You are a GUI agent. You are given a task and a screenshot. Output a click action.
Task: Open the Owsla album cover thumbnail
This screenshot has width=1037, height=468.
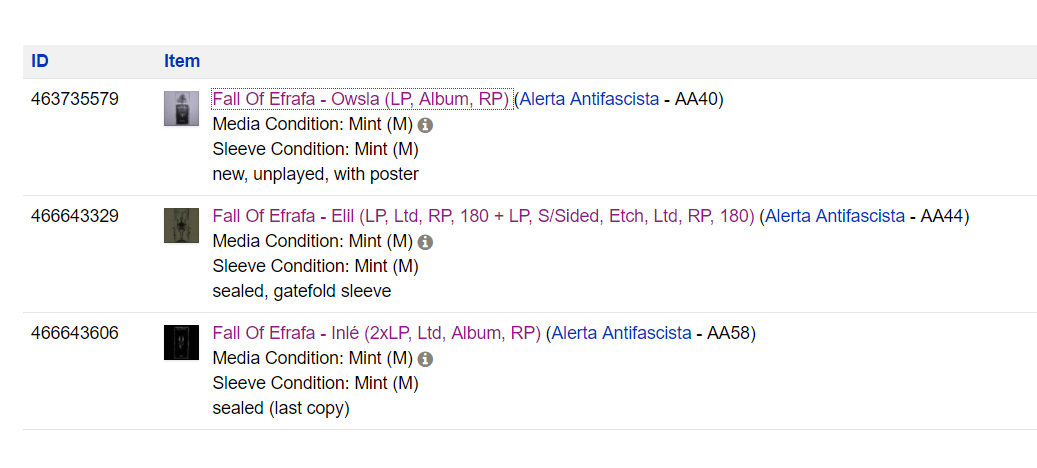point(181,108)
